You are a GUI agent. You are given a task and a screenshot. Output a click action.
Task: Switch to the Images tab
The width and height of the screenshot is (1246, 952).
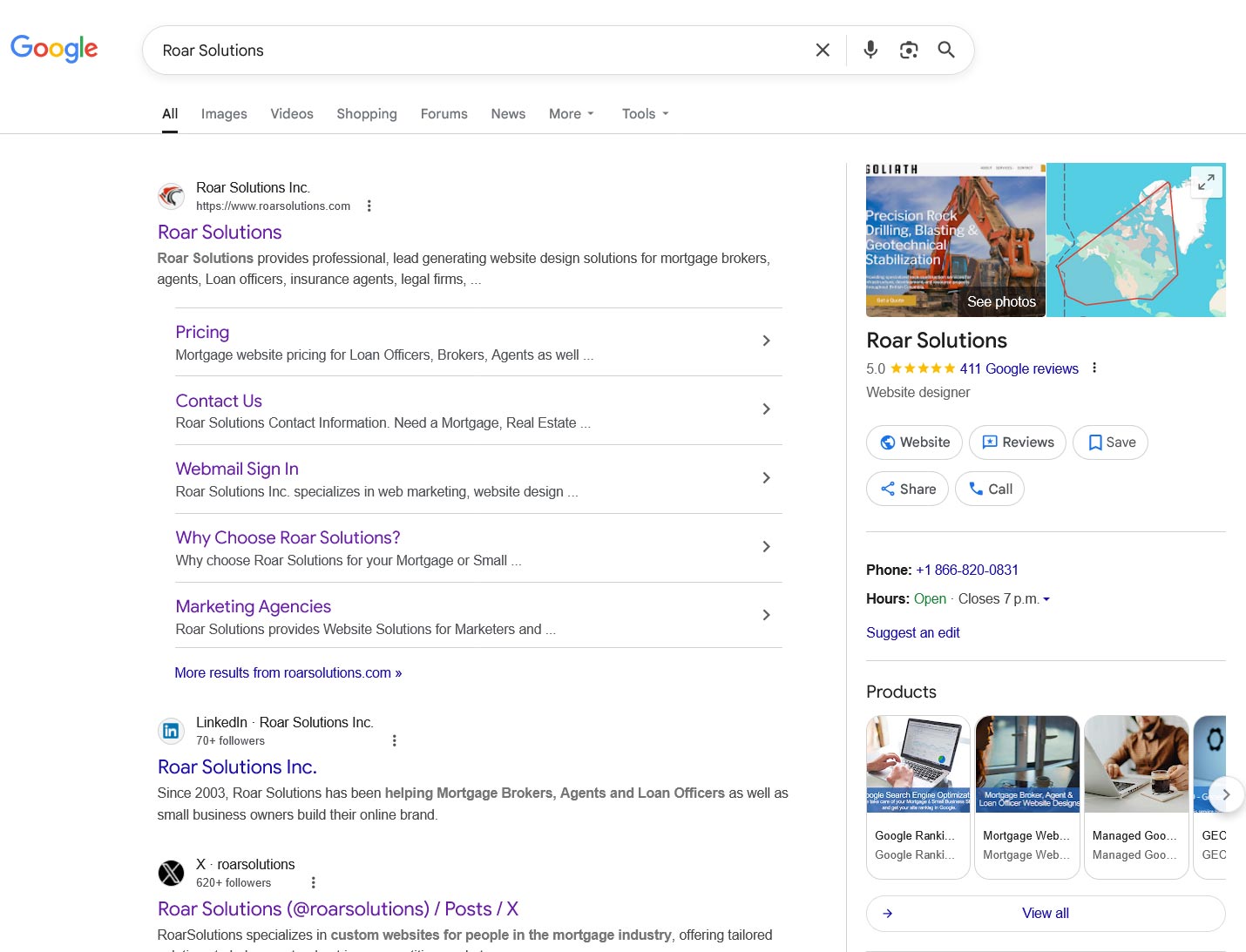point(223,113)
